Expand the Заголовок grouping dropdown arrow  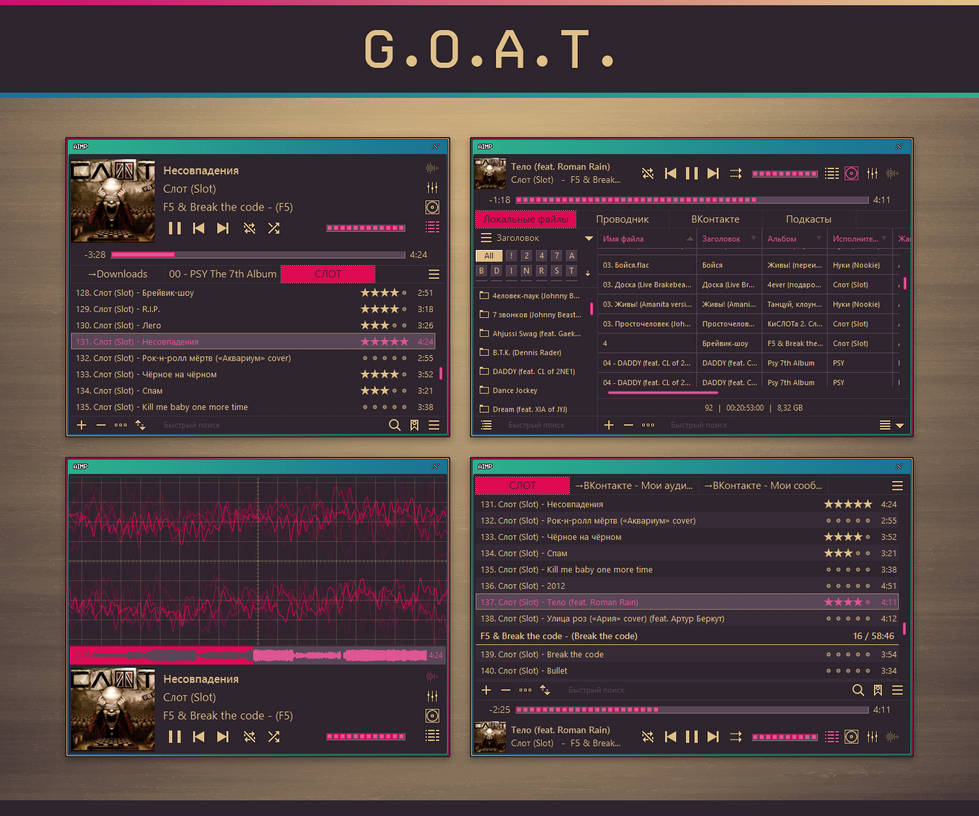click(589, 238)
